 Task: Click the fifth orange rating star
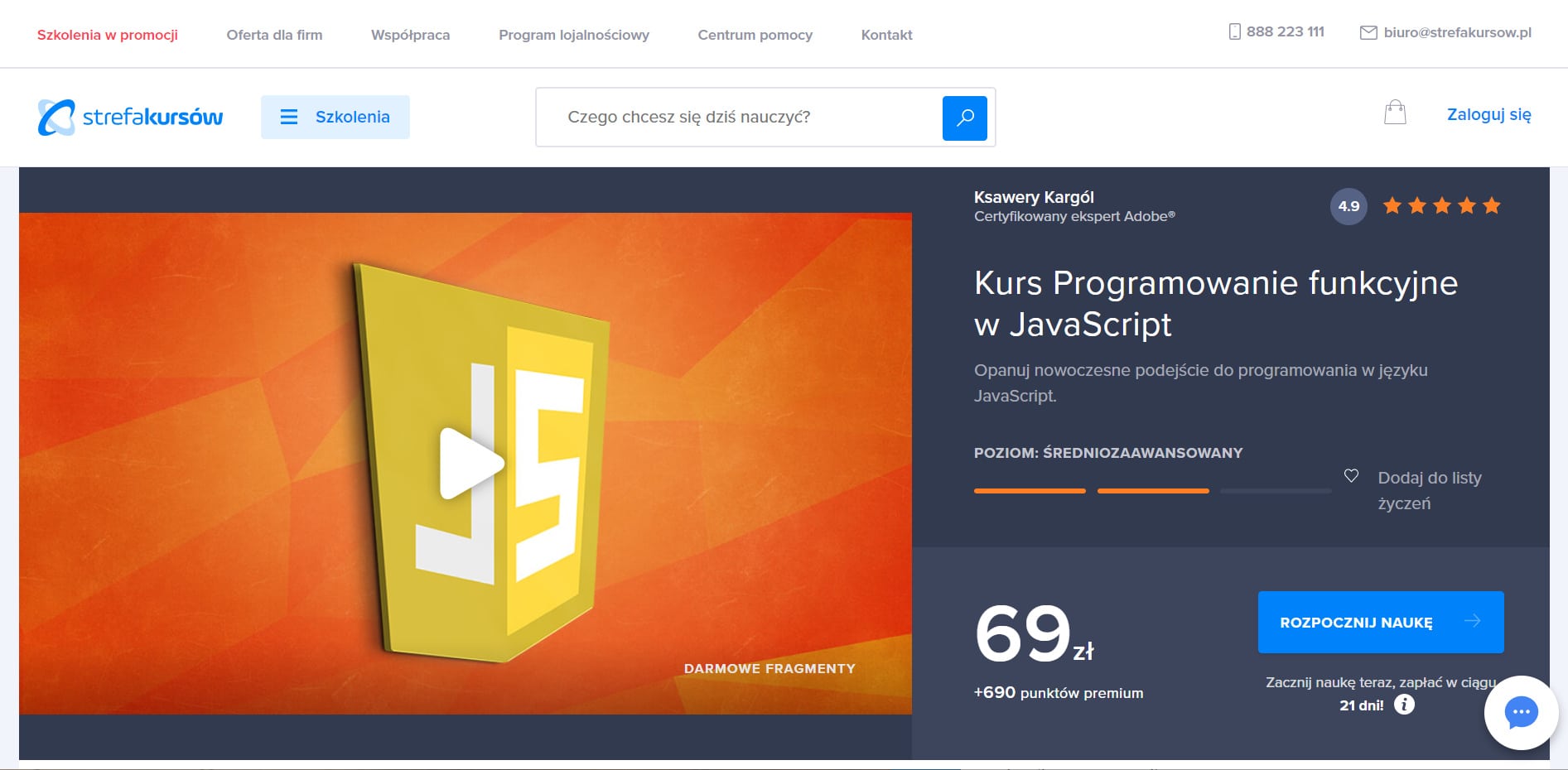(1493, 205)
